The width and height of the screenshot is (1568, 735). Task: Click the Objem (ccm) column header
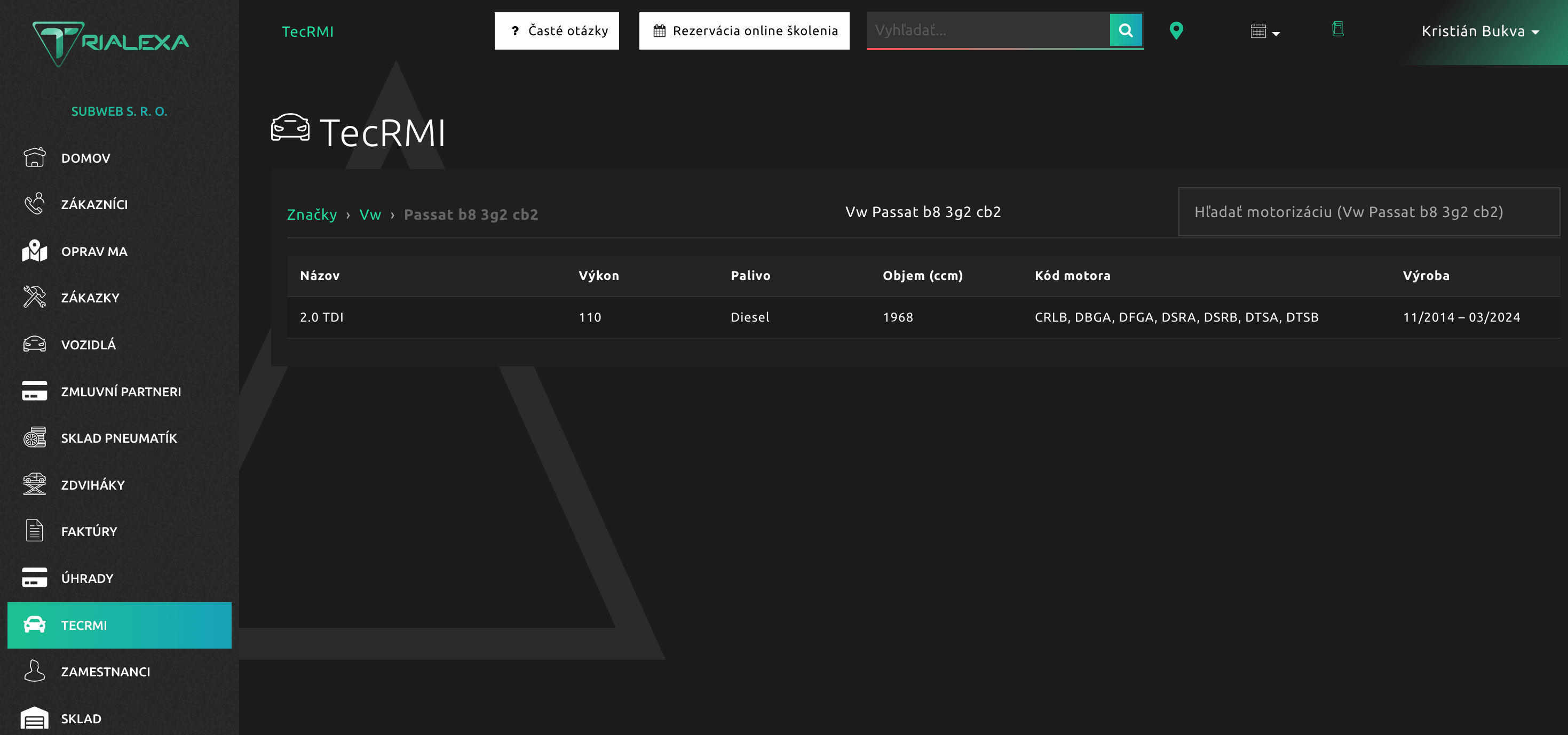click(923, 276)
